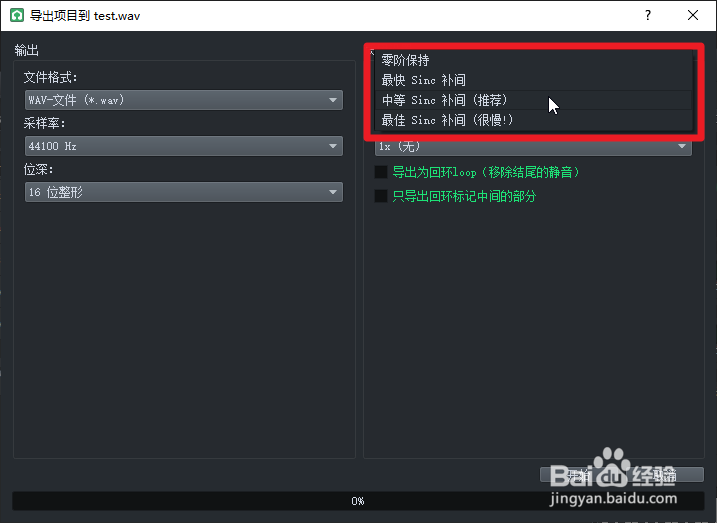Open the 采样率 44100 Hz dropdown

pyautogui.click(x=184, y=146)
